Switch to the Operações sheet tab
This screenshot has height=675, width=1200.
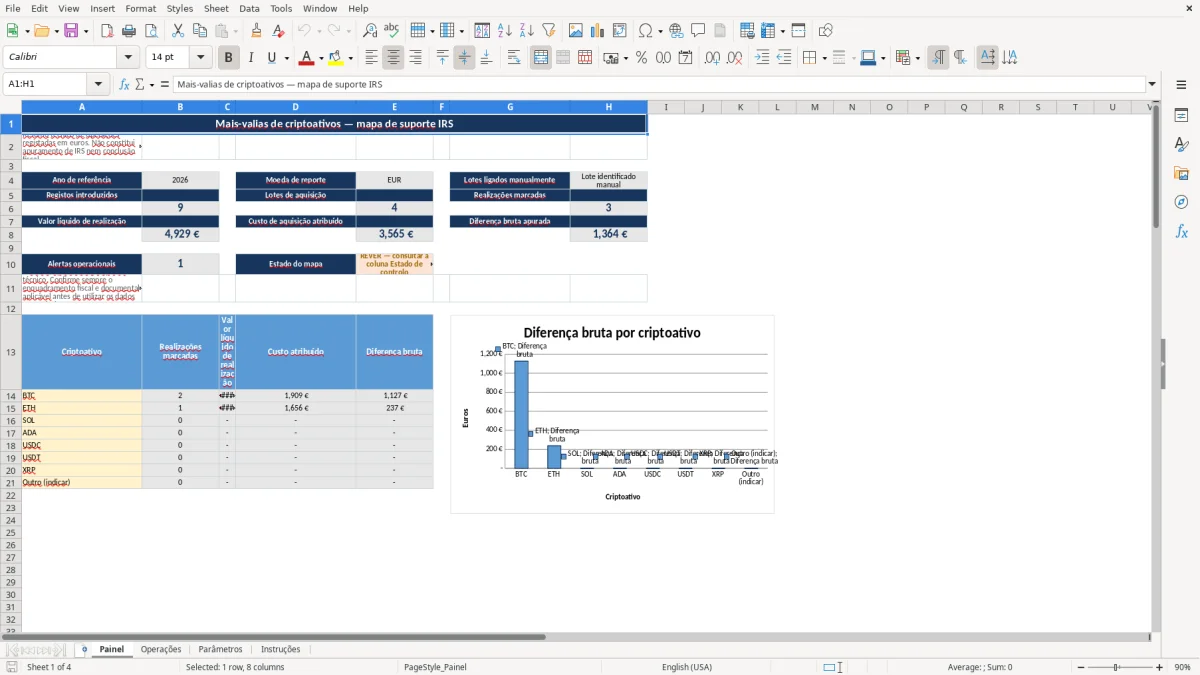pos(161,649)
